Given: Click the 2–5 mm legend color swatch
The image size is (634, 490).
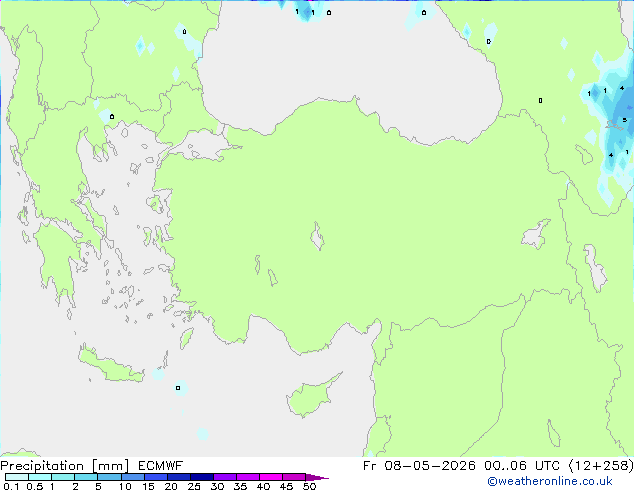Looking at the screenshot, I should (x=86, y=477).
